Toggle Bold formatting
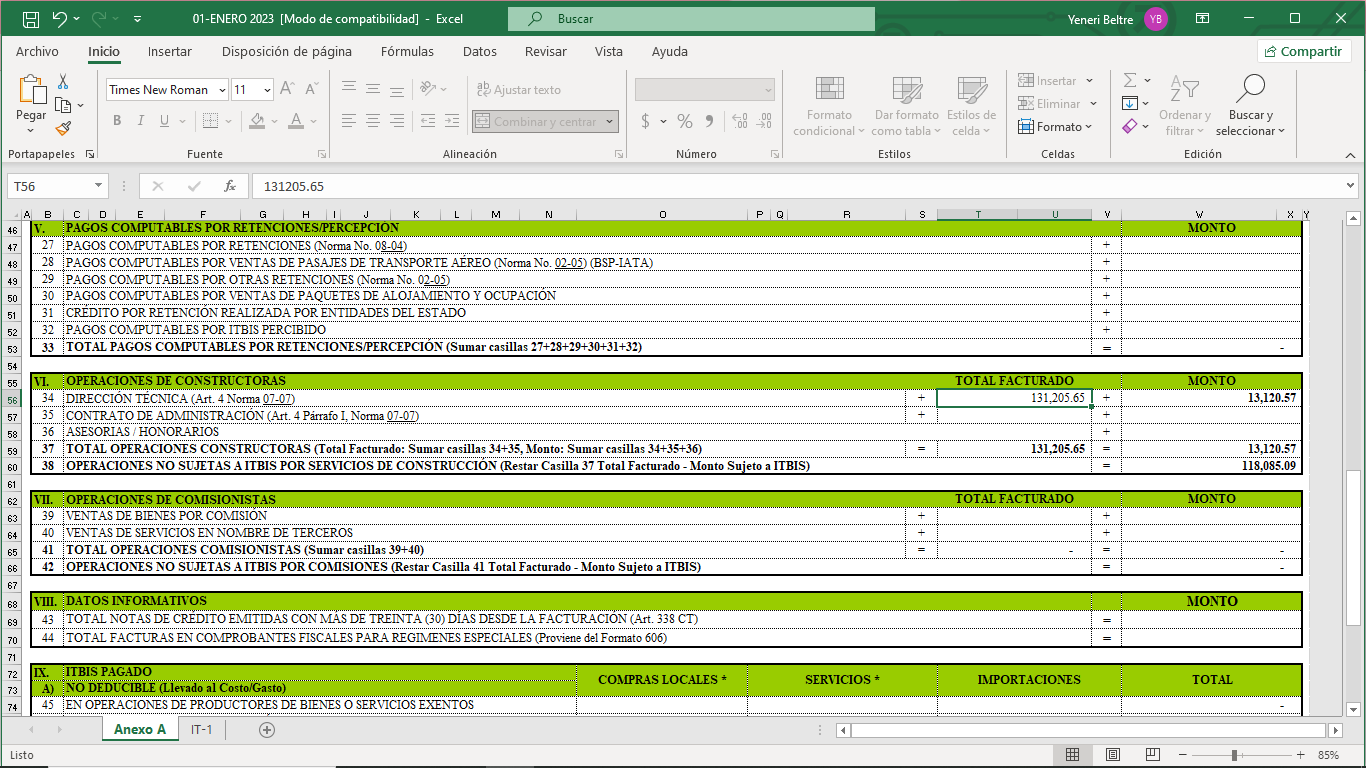 [x=116, y=121]
